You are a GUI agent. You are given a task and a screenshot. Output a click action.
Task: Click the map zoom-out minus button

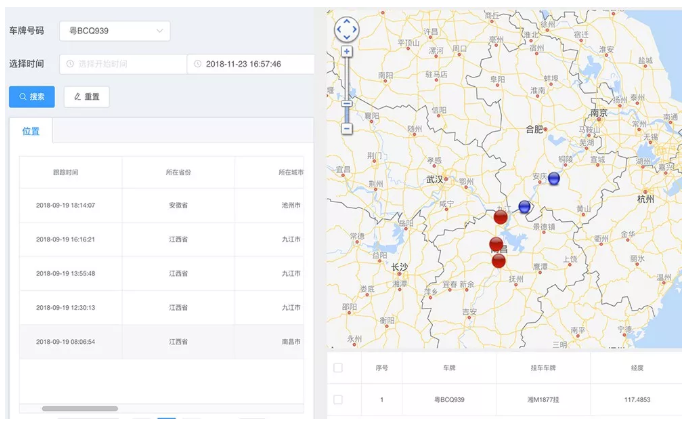[346, 128]
